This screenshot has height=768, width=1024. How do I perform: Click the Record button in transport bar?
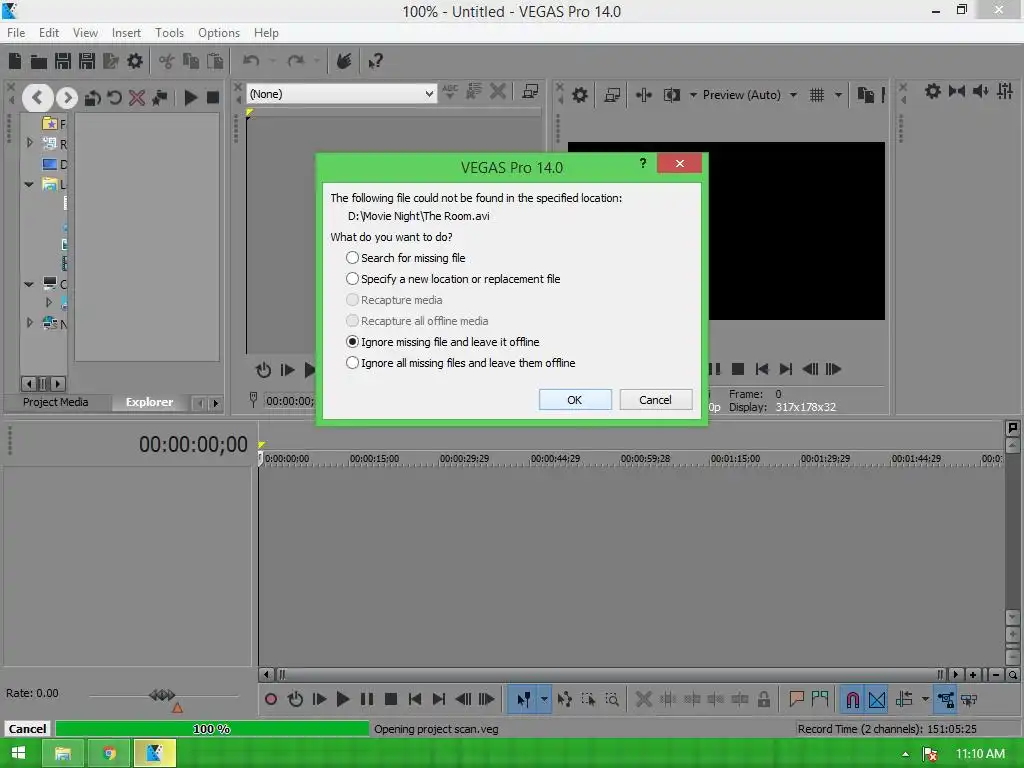coord(270,699)
